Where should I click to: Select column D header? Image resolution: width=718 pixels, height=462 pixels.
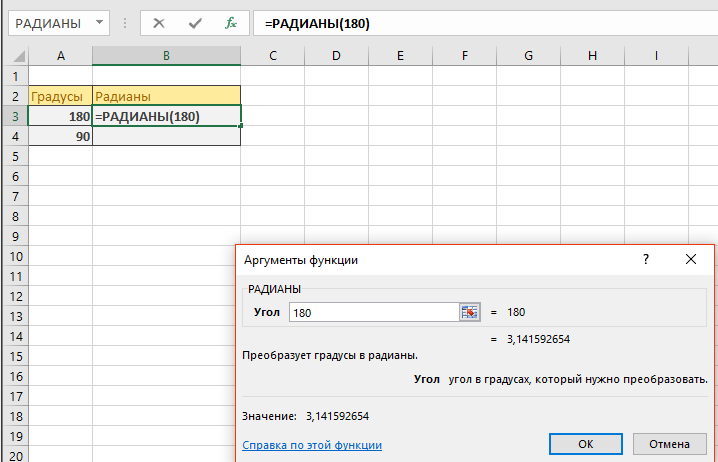(336, 56)
